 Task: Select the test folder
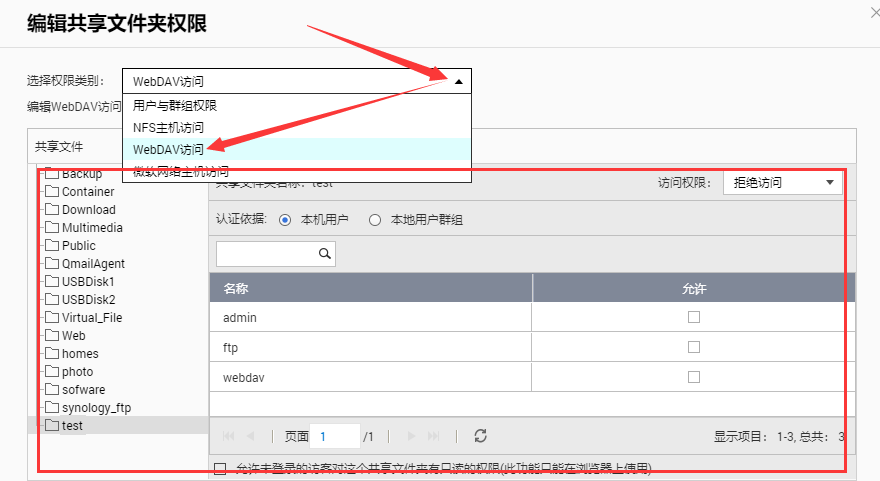point(72,425)
